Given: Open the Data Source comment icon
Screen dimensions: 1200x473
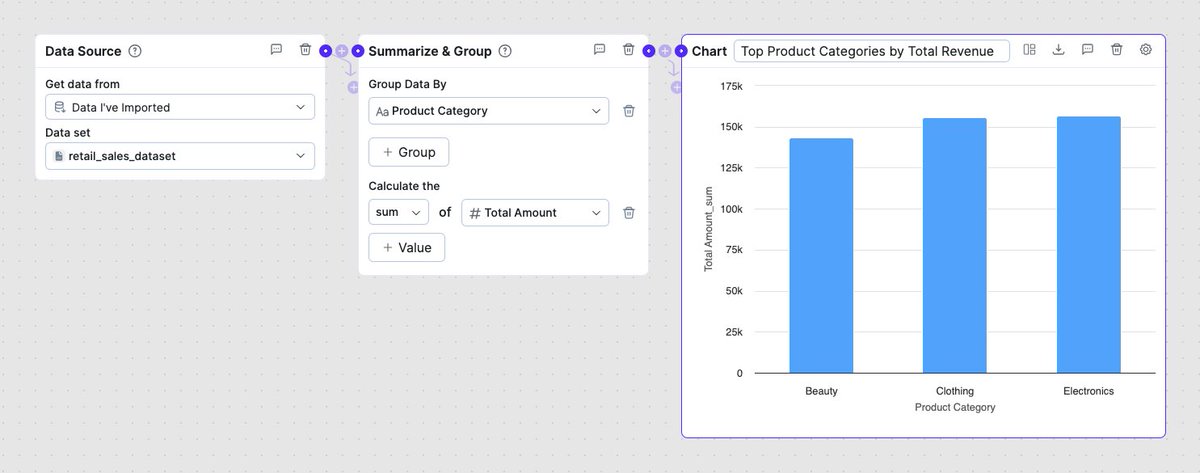Looking at the screenshot, I should point(276,50).
